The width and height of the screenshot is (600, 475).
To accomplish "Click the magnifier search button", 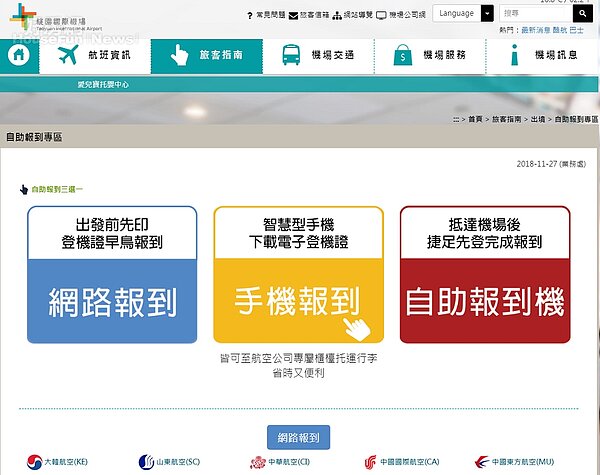I will (x=583, y=13).
